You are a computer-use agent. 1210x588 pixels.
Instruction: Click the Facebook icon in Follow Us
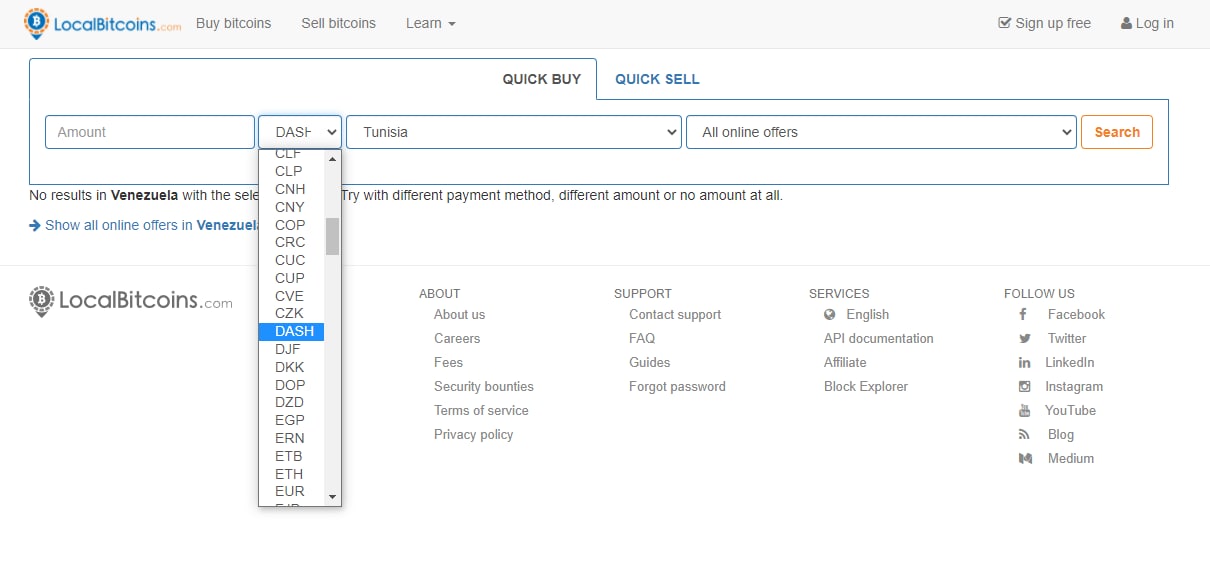1024,314
